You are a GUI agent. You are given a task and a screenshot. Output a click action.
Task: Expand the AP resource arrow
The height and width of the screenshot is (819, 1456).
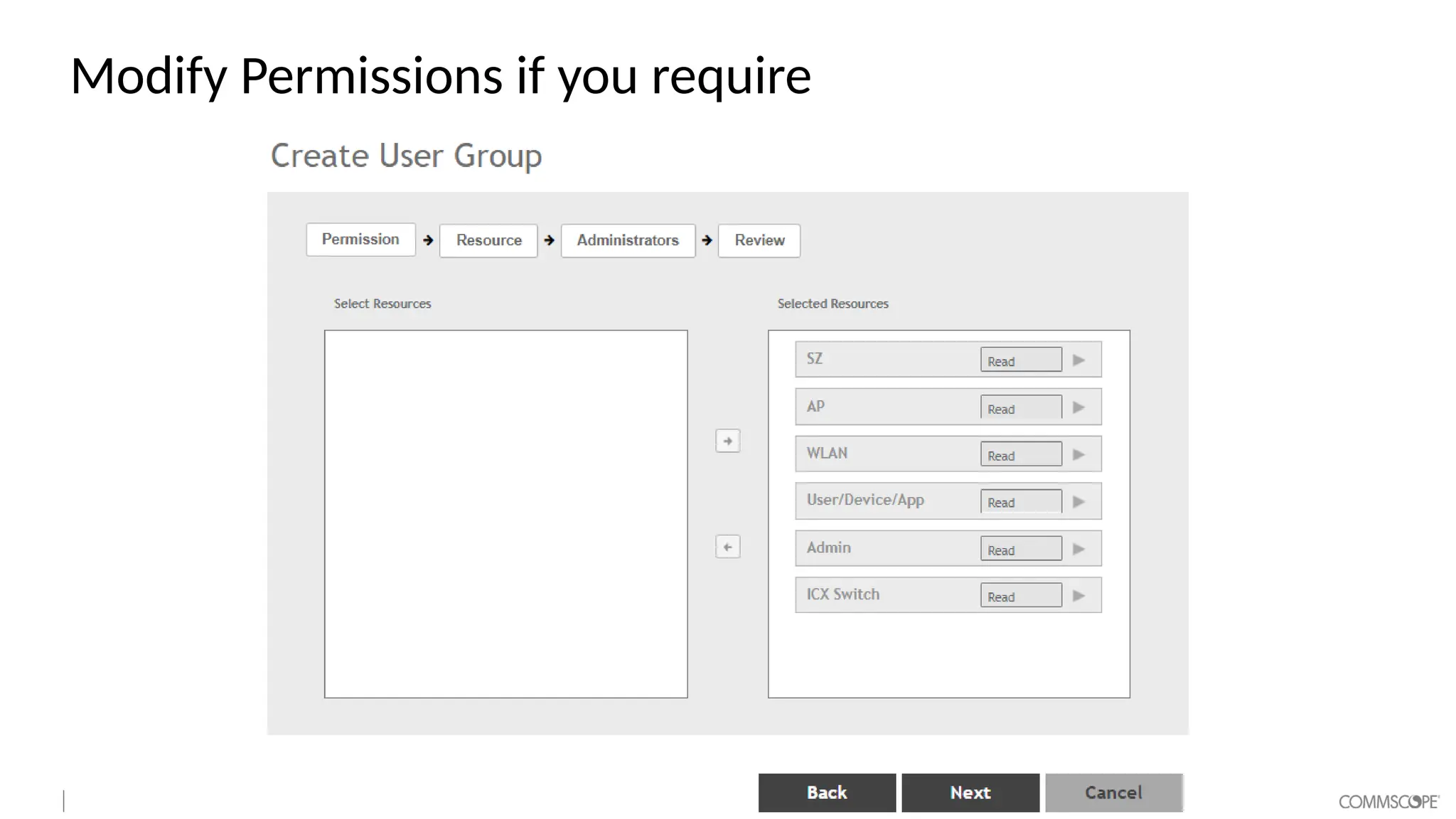click(1078, 407)
